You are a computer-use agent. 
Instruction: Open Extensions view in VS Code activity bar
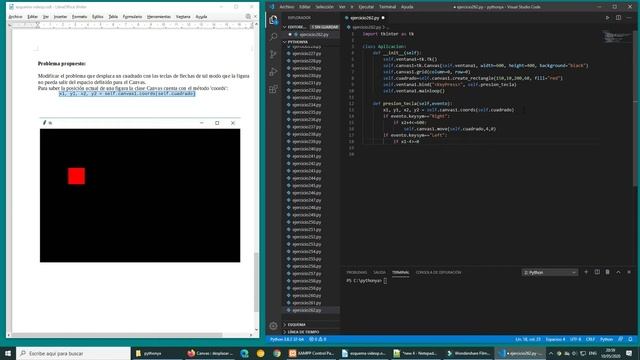[273, 89]
